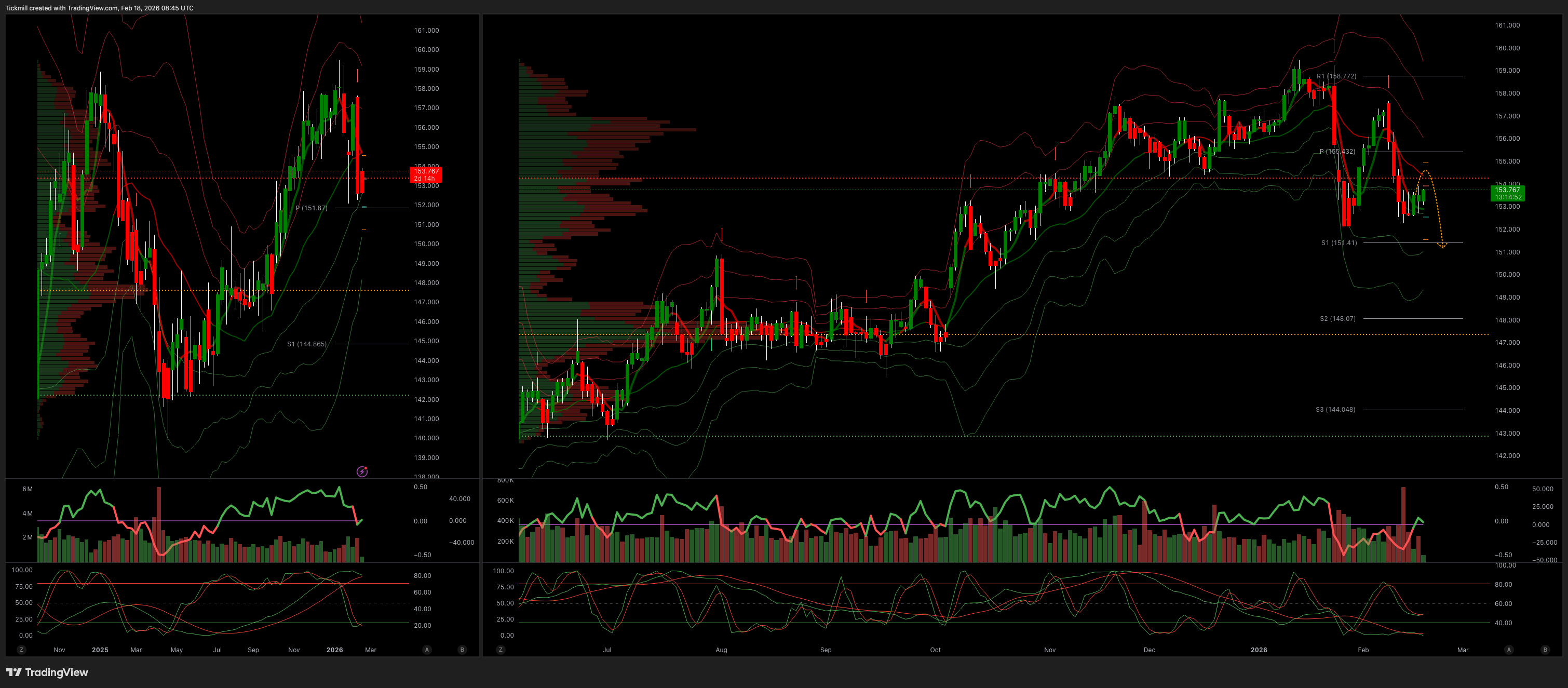Click the P (155.432) pivot label on right chart

click(x=1337, y=152)
